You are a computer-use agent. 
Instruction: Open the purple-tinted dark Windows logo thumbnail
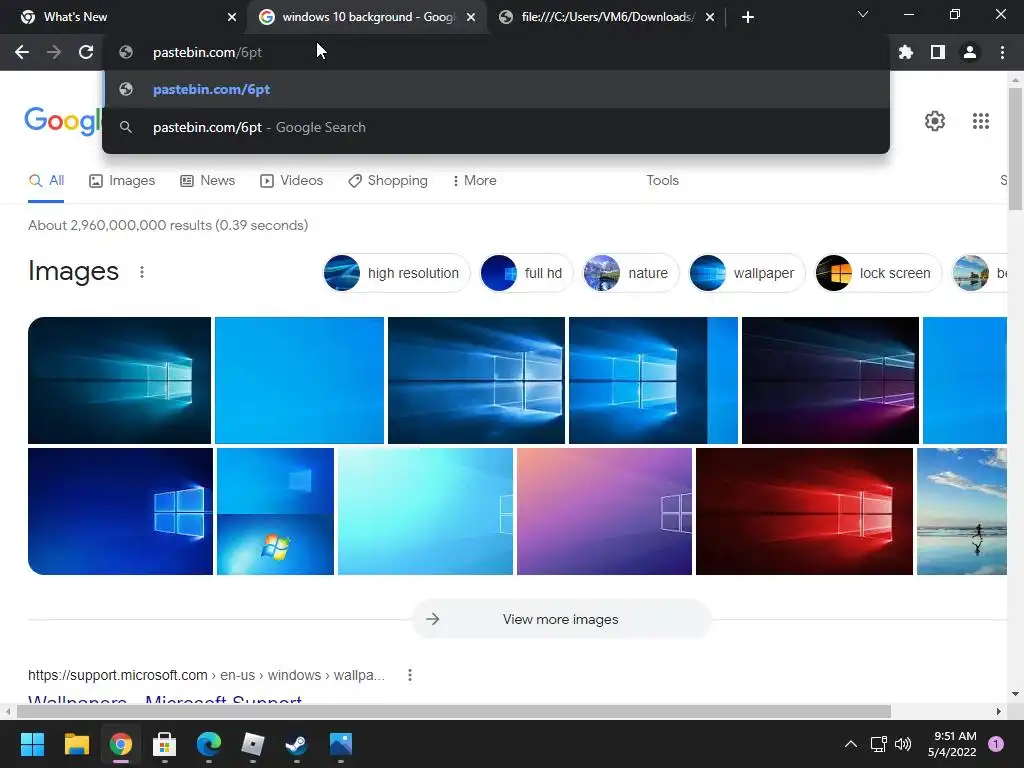pos(830,380)
